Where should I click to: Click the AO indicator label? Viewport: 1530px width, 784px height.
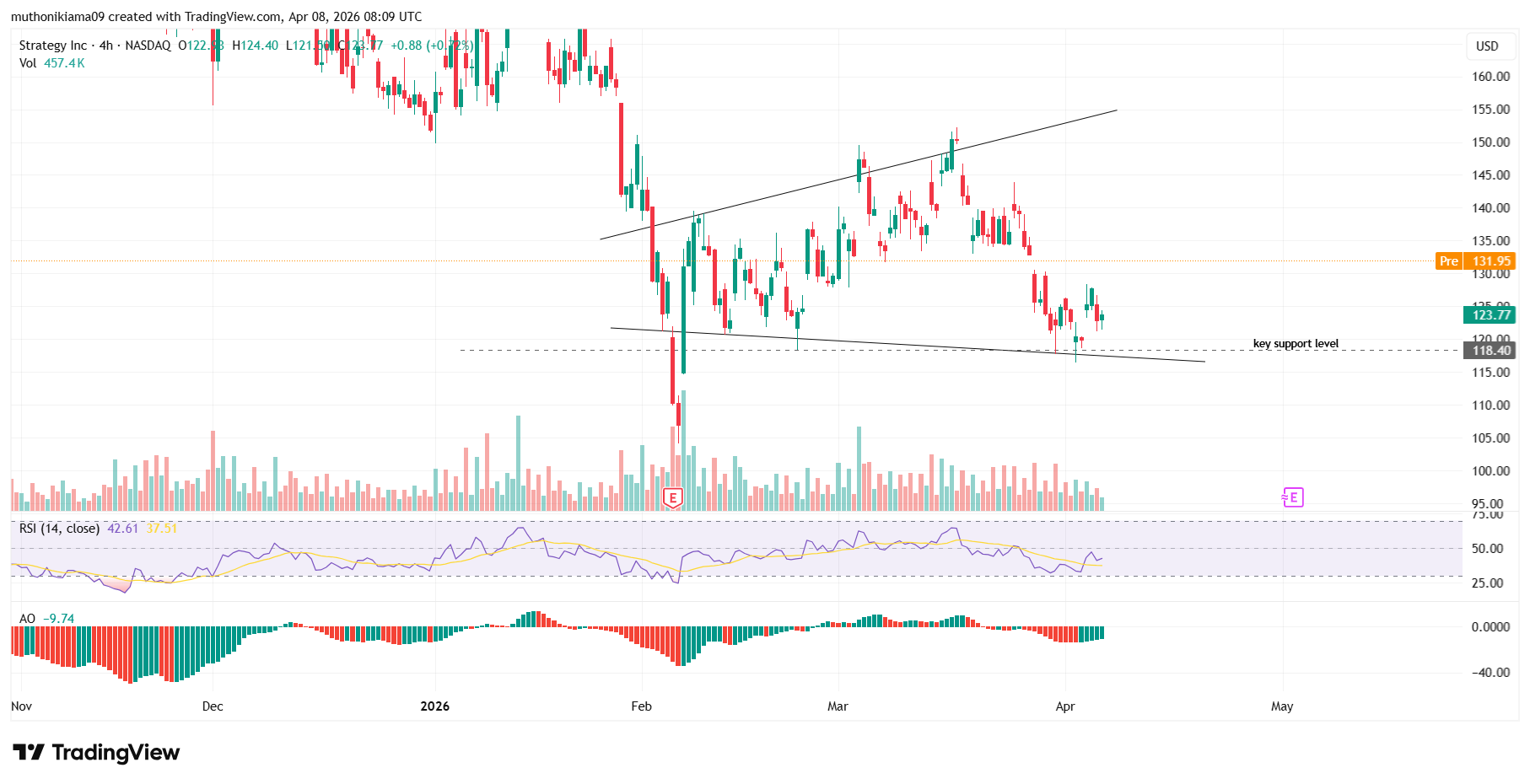click(x=26, y=618)
